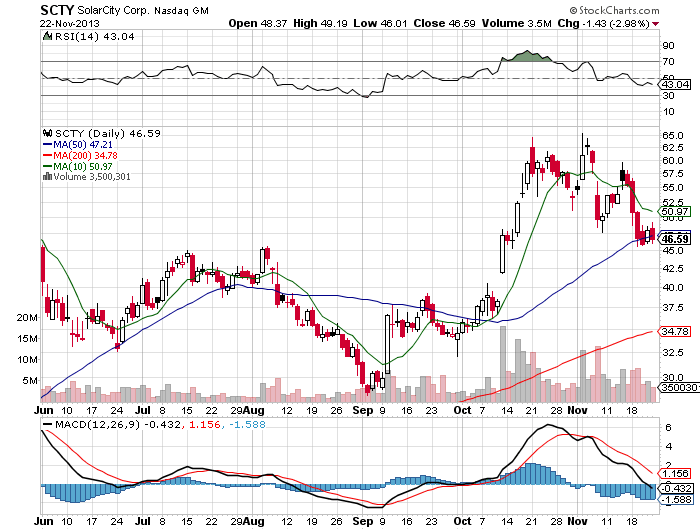Click the SCTY ticker symbol title
The image size is (700, 530).
coord(56,10)
